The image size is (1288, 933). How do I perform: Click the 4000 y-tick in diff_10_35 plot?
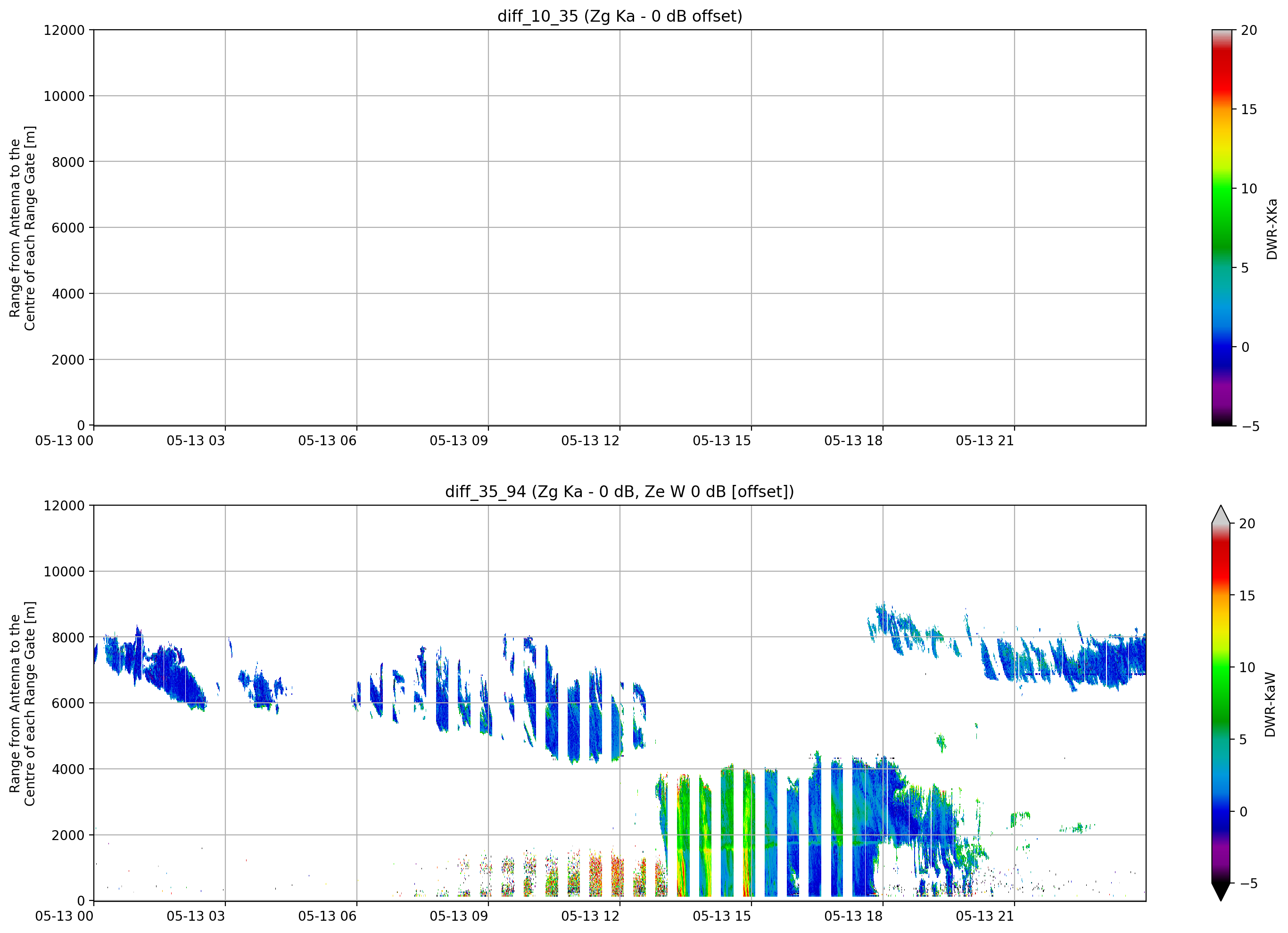pos(68,294)
